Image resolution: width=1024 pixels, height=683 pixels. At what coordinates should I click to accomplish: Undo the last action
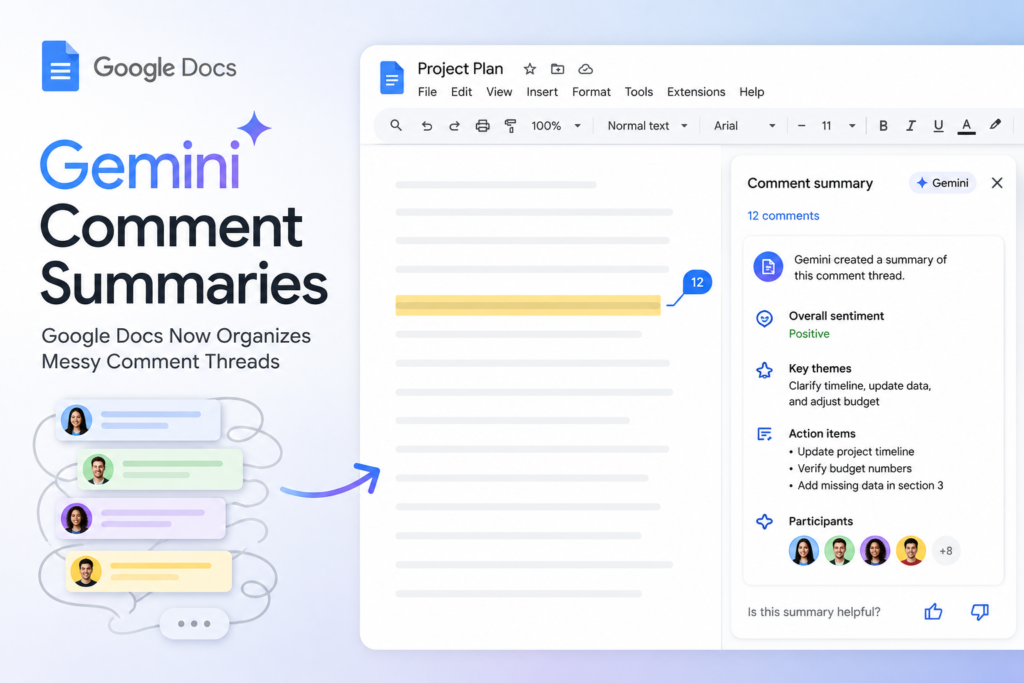pyautogui.click(x=426, y=126)
